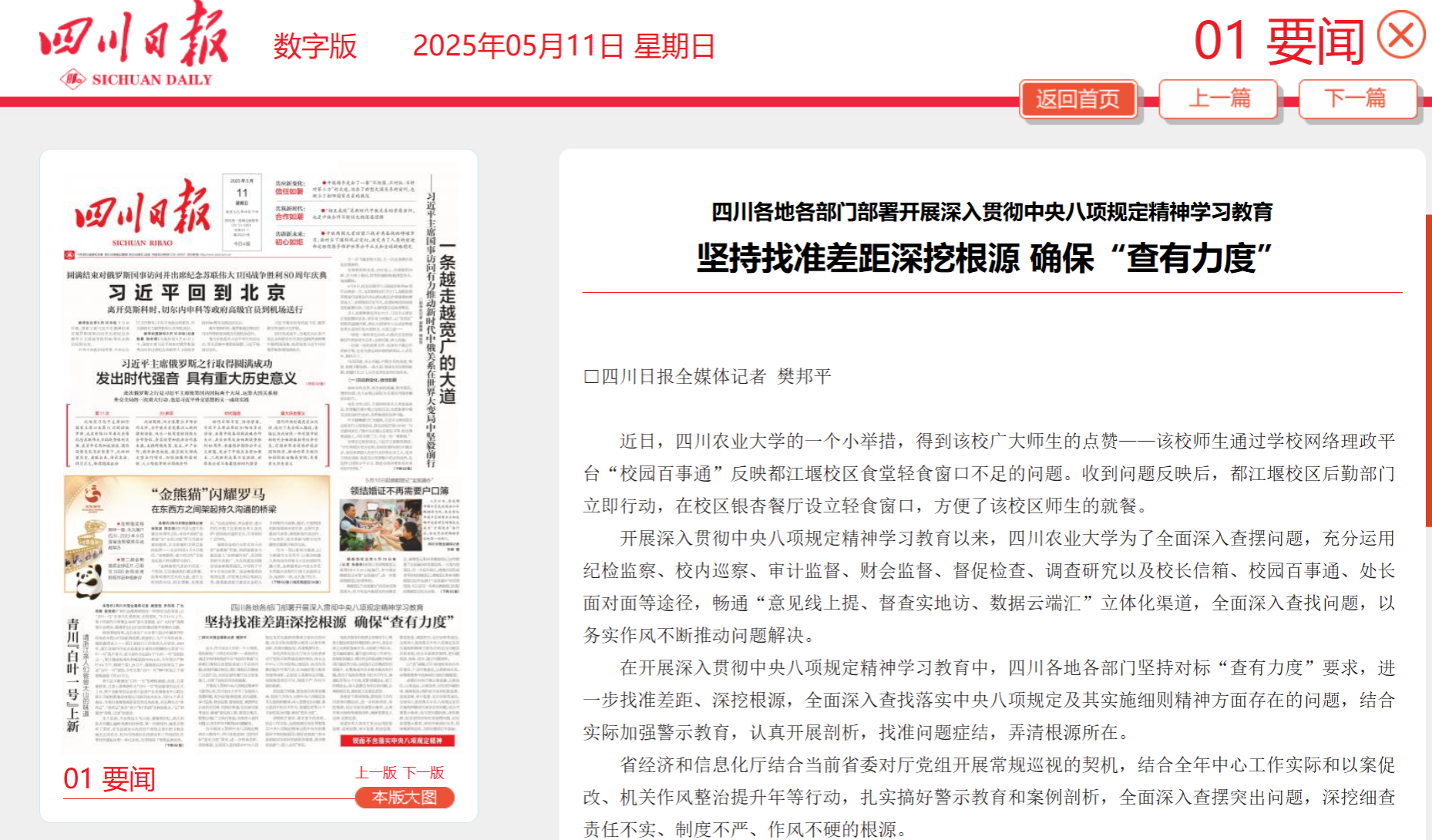Click the 01 要闻 label under thumbnail
1432x840 pixels.
point(109,779)
